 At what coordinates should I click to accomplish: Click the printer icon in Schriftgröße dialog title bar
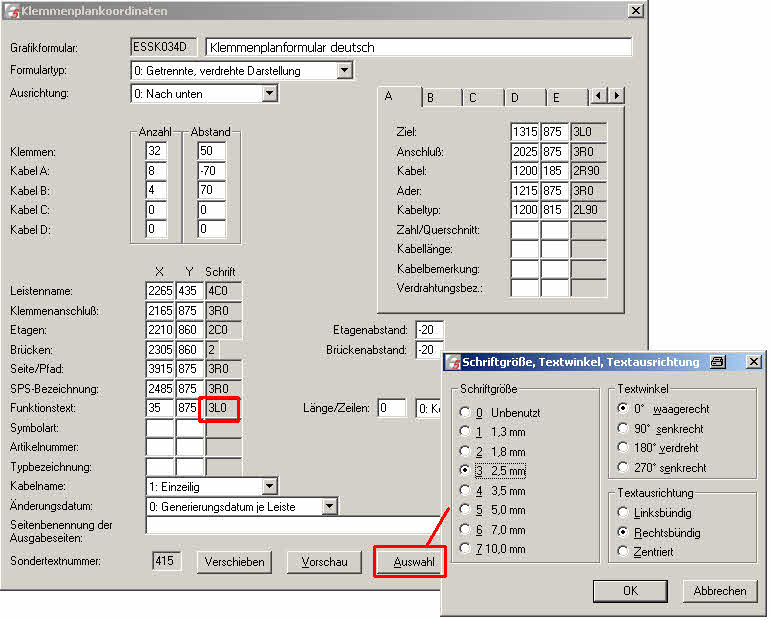(717, 362)
